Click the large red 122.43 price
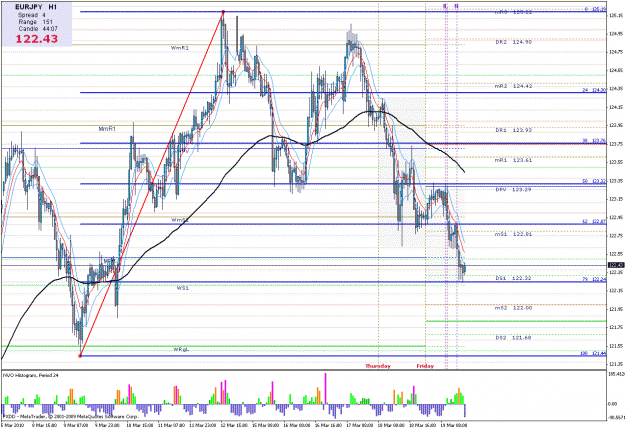The width and height of the screenshot is (625, 429). pyautogui.click(x=37, y=39)
